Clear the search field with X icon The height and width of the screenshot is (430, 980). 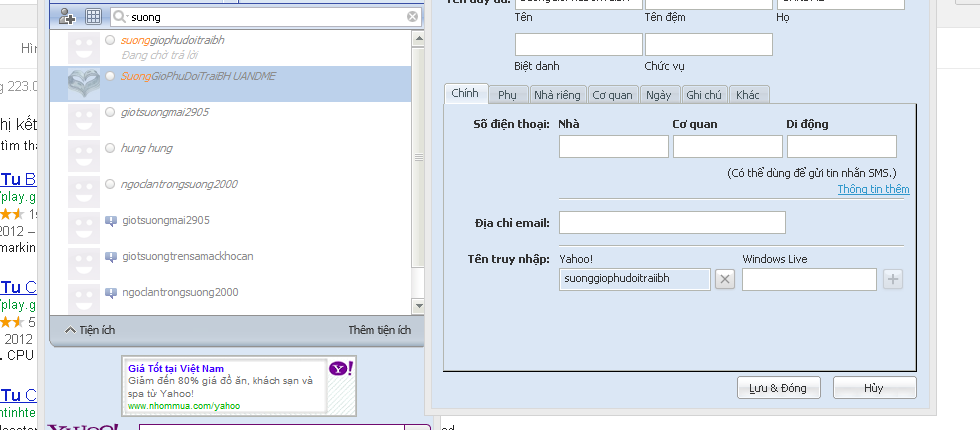412,17
